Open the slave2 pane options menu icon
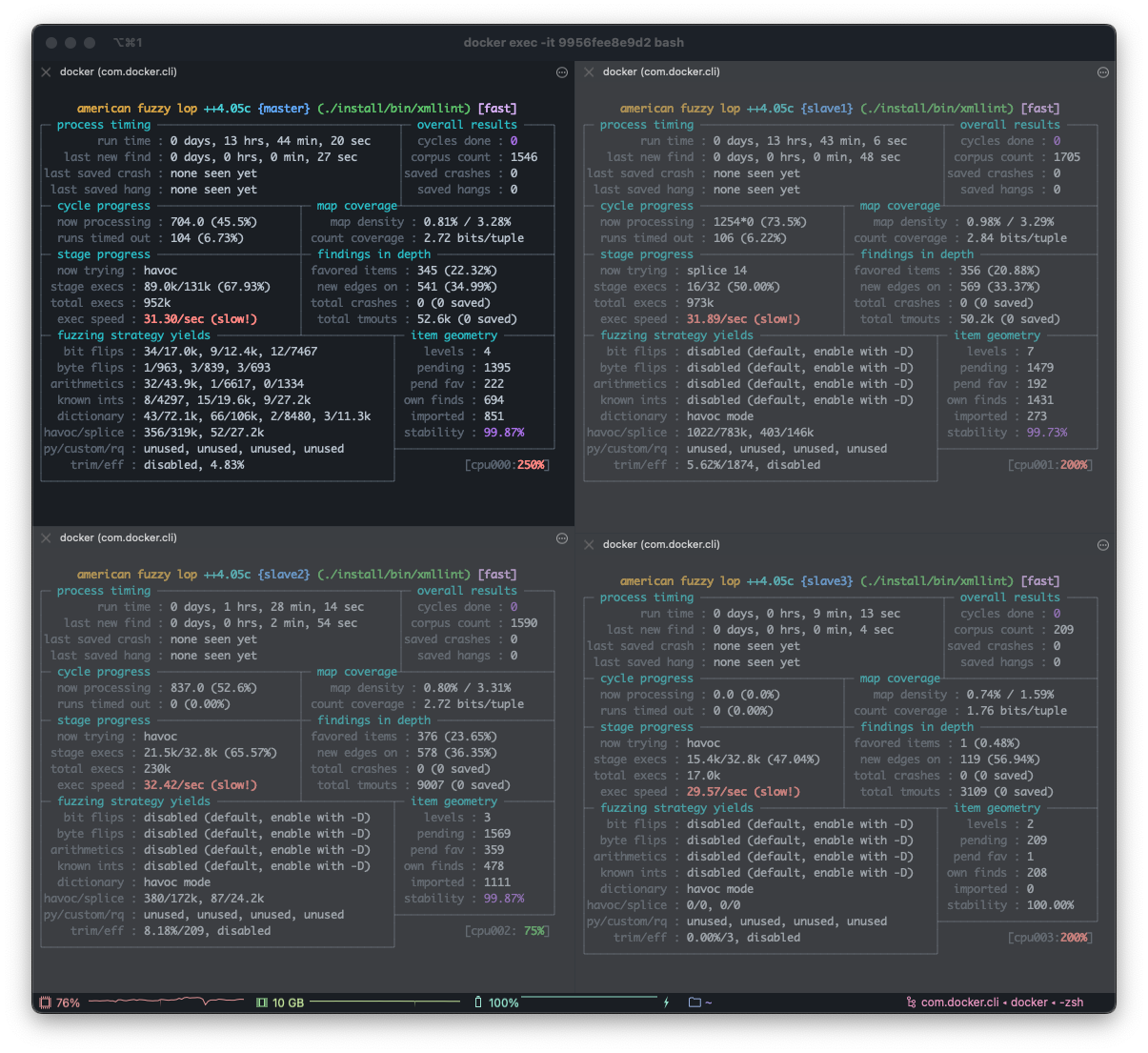The image size is (1148, 1053). pos(562,538)
